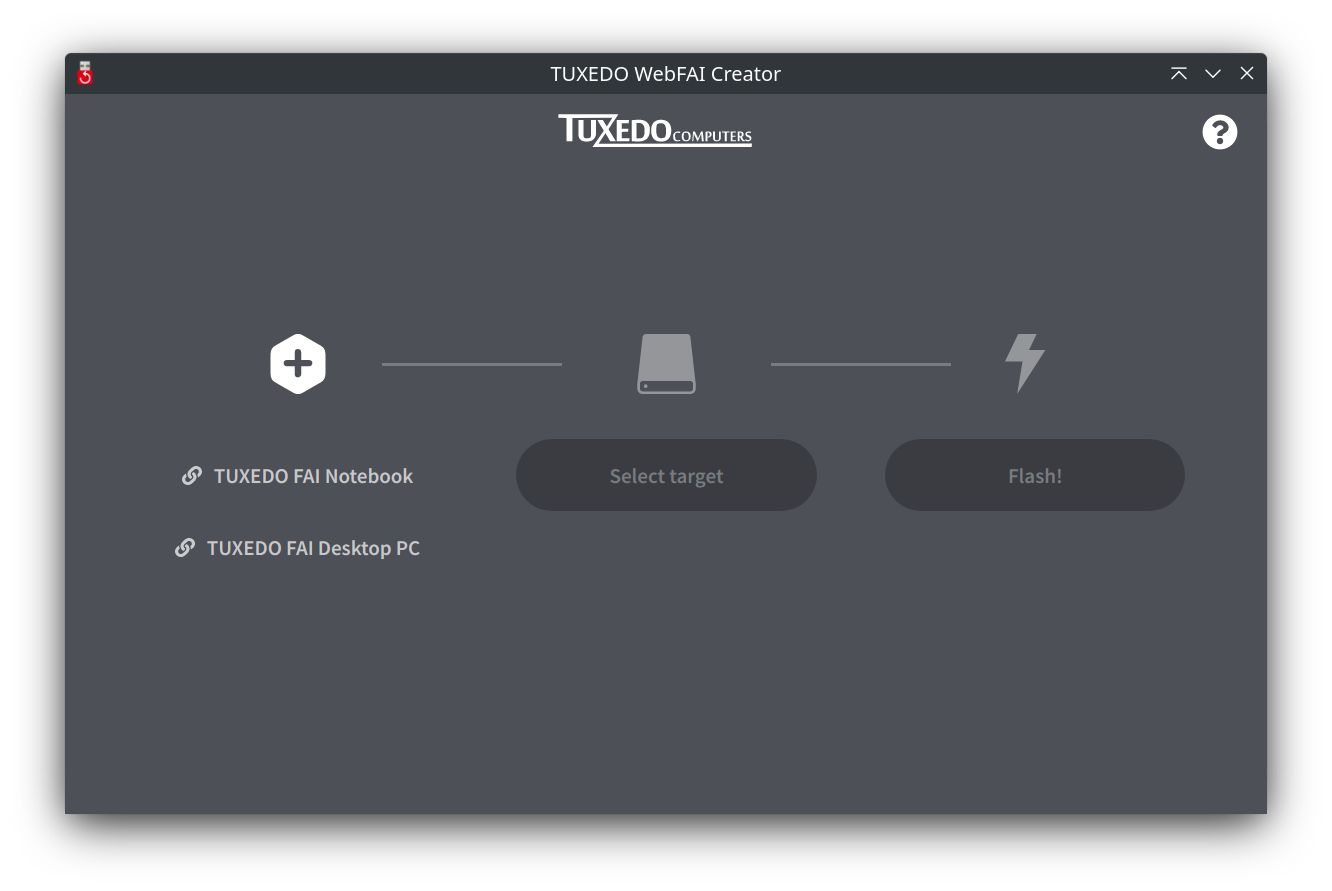1332x891 pixels.
Task: Close the TUXEDO WebFAI Creator window
Action: coord(1247,74)
